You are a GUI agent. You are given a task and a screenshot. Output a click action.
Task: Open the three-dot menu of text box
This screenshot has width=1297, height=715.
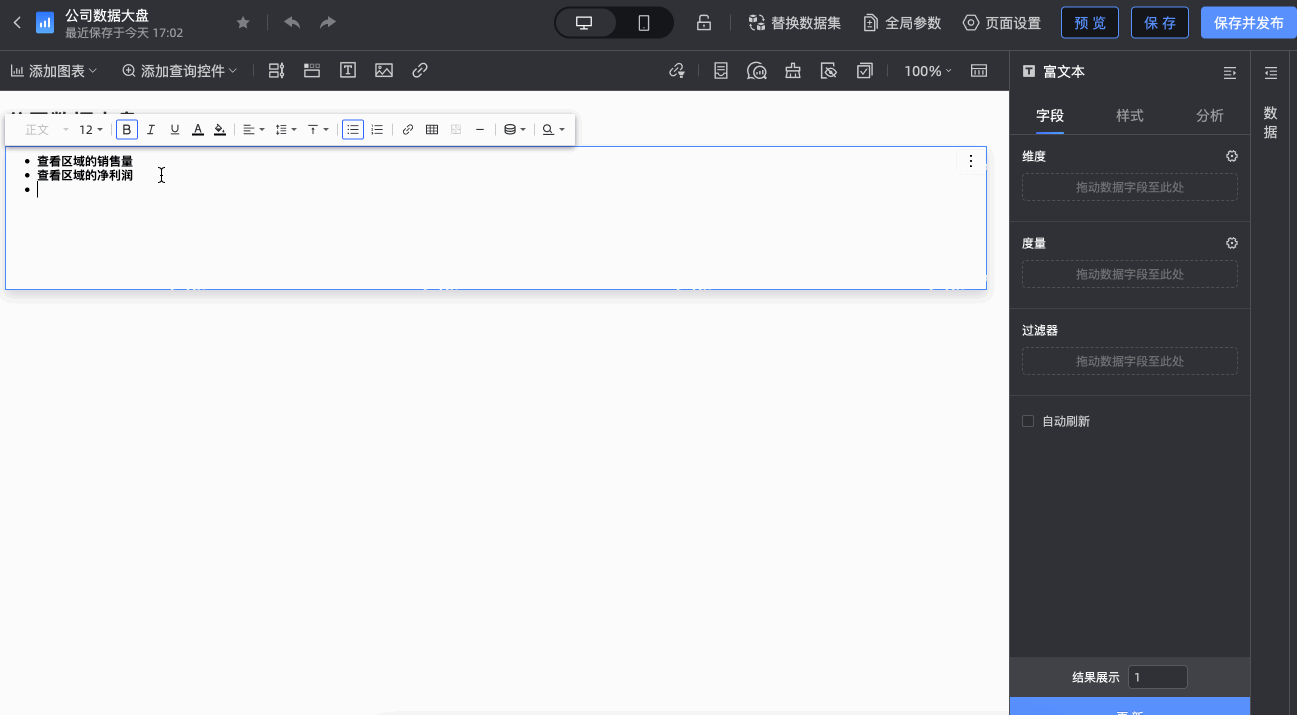[970, 161]
